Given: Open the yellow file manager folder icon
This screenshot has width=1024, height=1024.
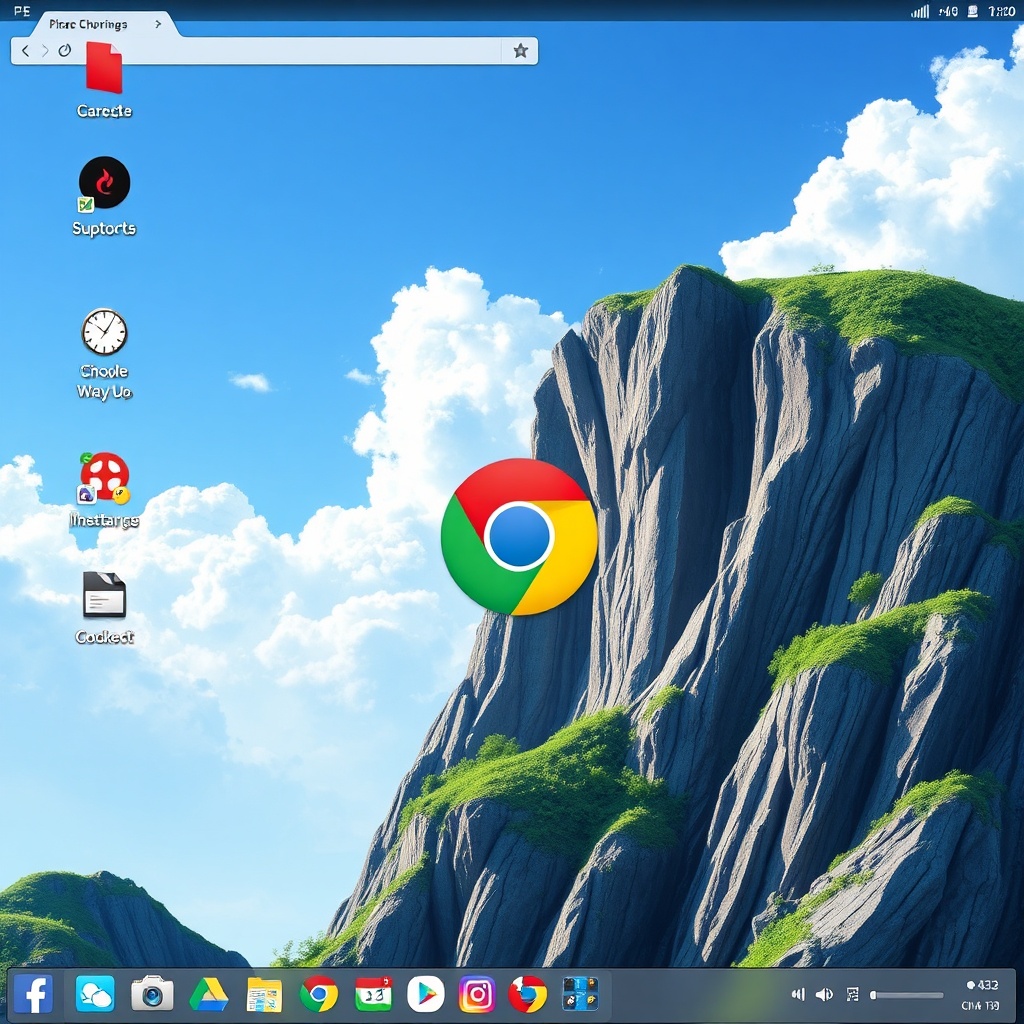Looking at the screenshot, I should point(264,995).
